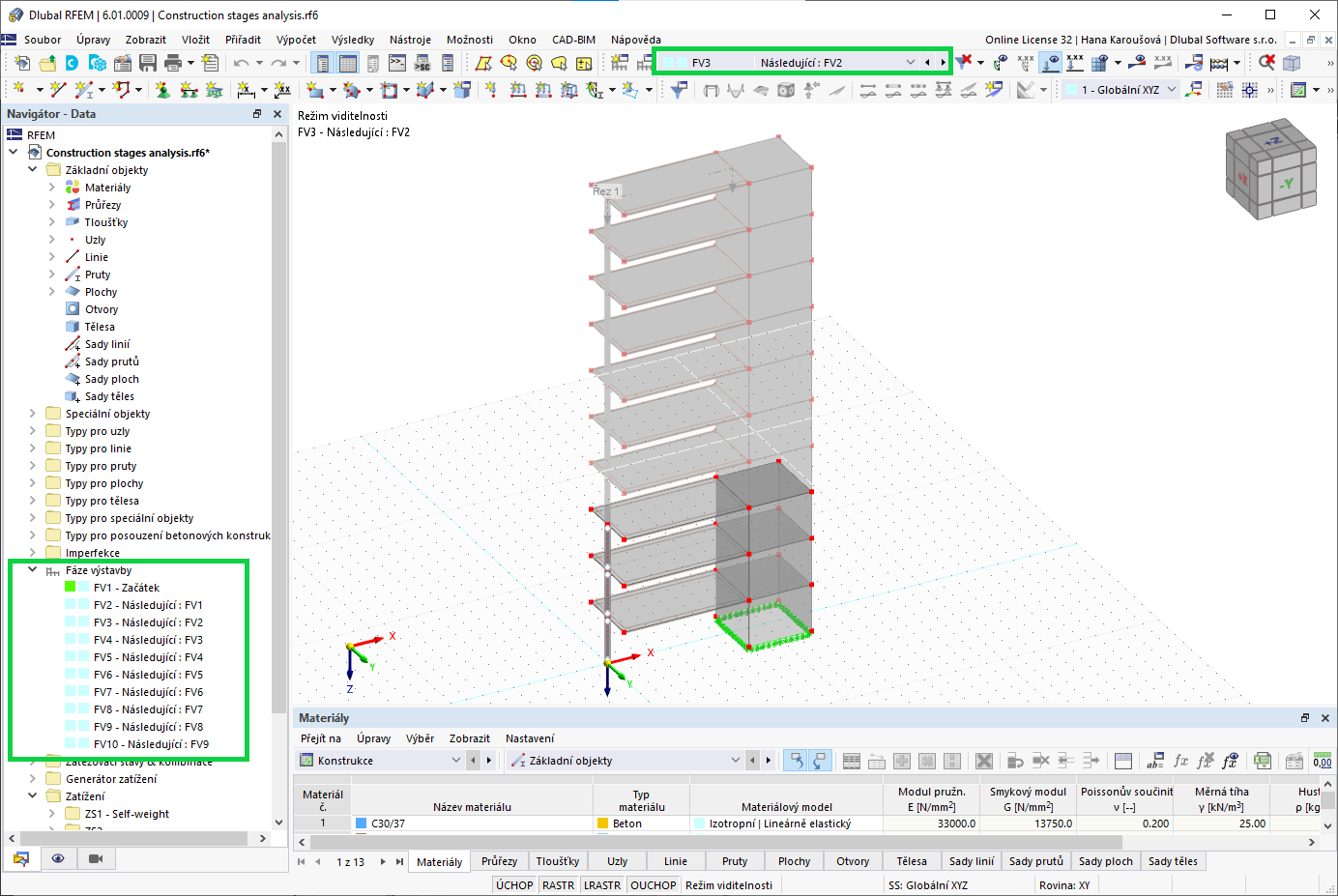The image size is (1338, 896).
Task: Click the results filter funnel icon
Action: (680, 90)
